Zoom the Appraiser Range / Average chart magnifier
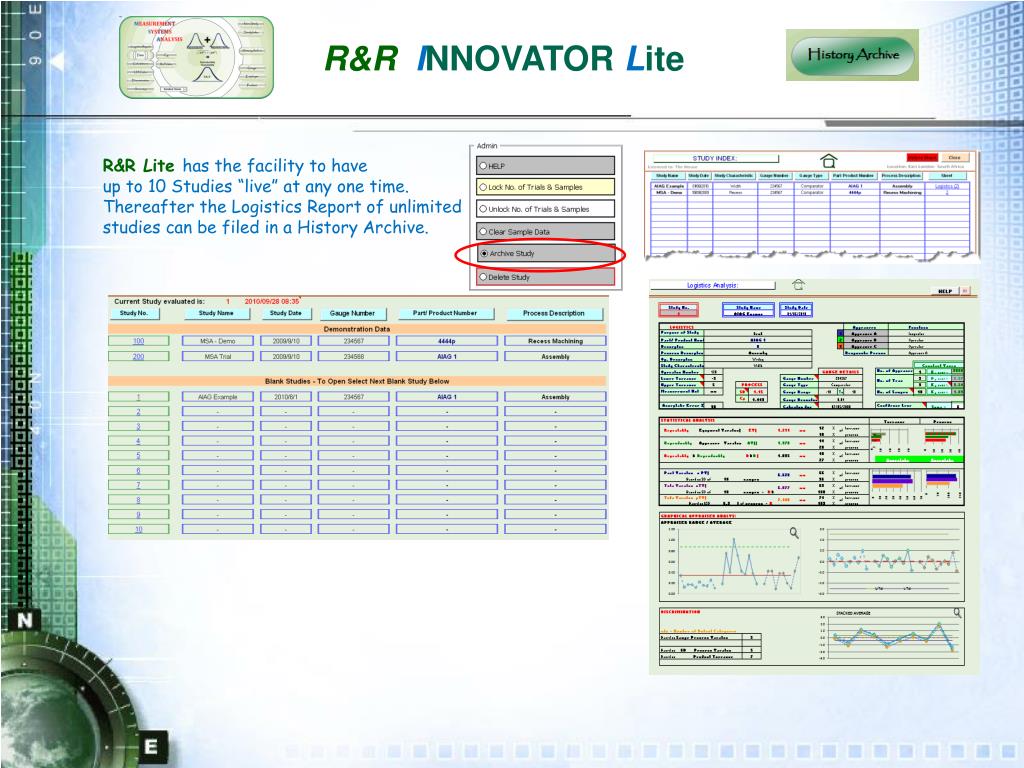Image resolution: width=1024 pixels, height=768 pixels. [x=794, y=533]
